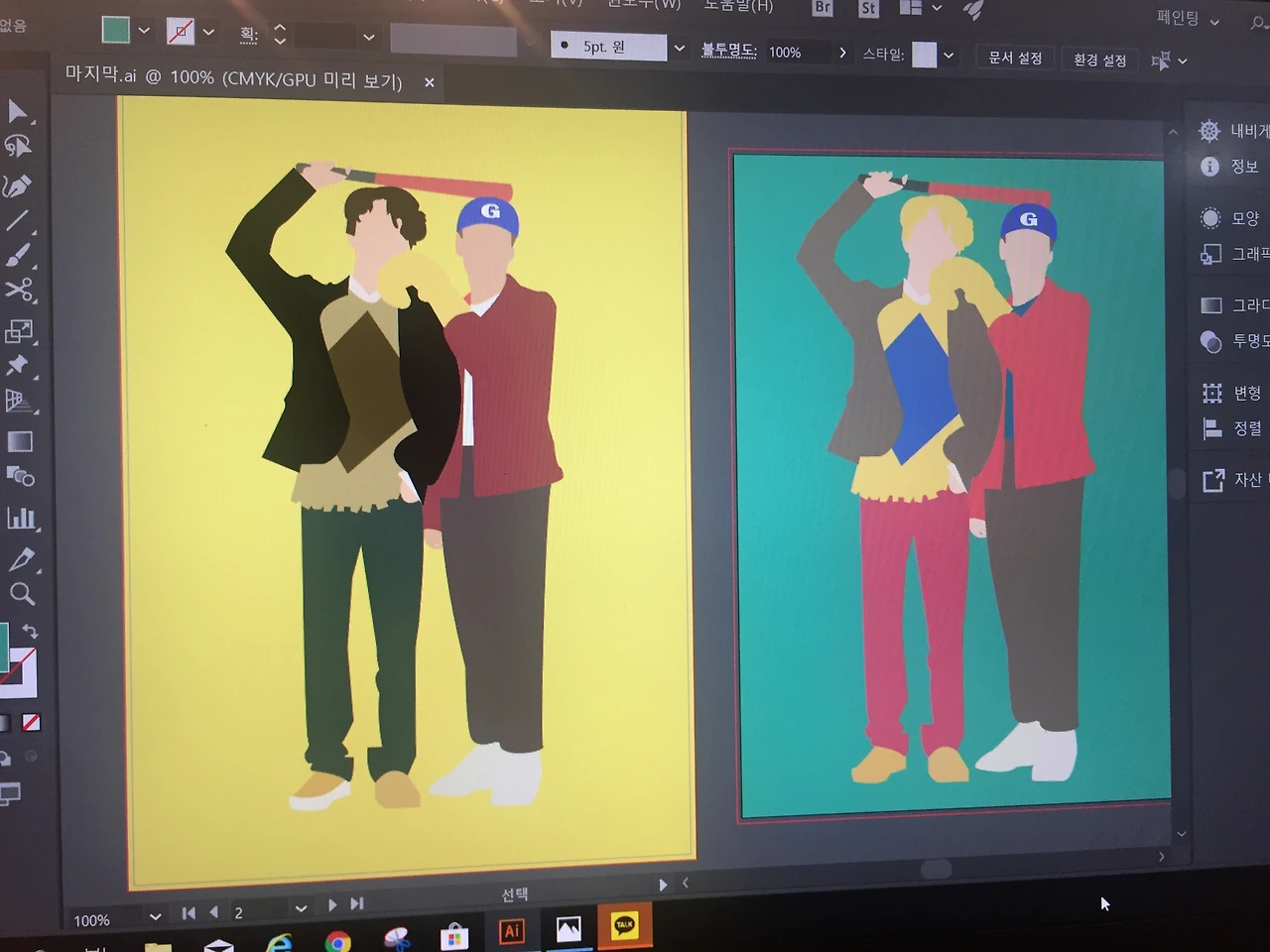
Task: Close the 마지막.ai document tab
Action: pos(430,82)
